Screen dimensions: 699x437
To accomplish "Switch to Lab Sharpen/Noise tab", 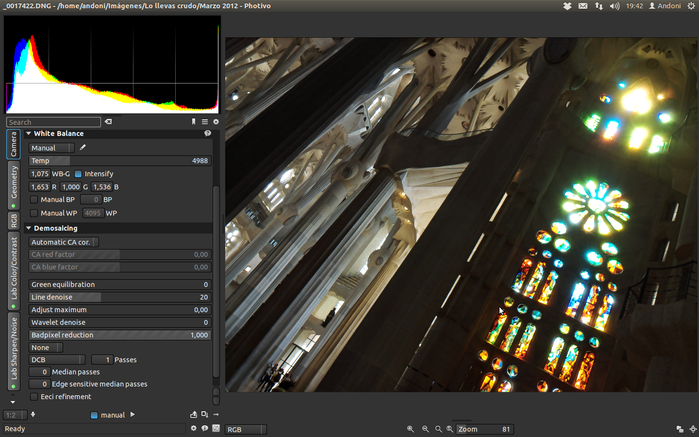I will (x=14, y=351).
